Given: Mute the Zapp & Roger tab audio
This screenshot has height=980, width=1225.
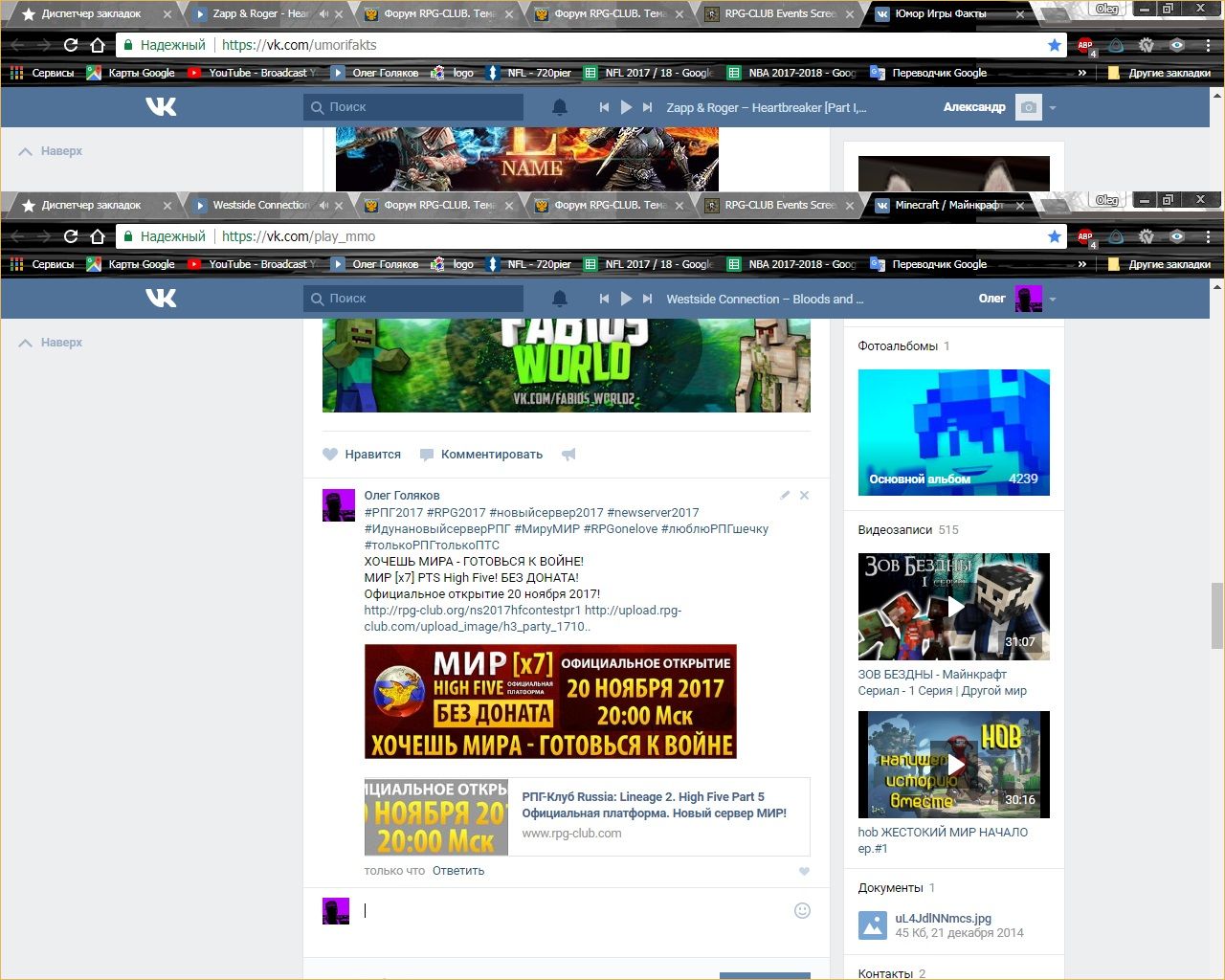Looking at the screenshot, I should pyautogui.click(x=323, y=13).
